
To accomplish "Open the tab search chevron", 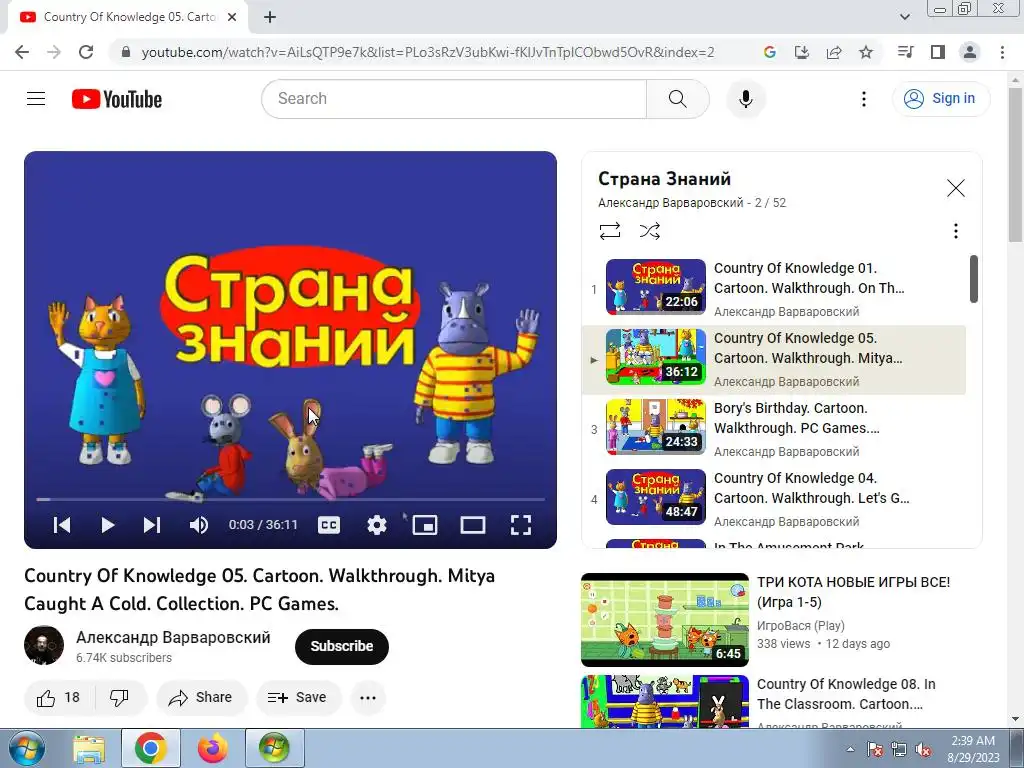I will click(x=904, y=17).
